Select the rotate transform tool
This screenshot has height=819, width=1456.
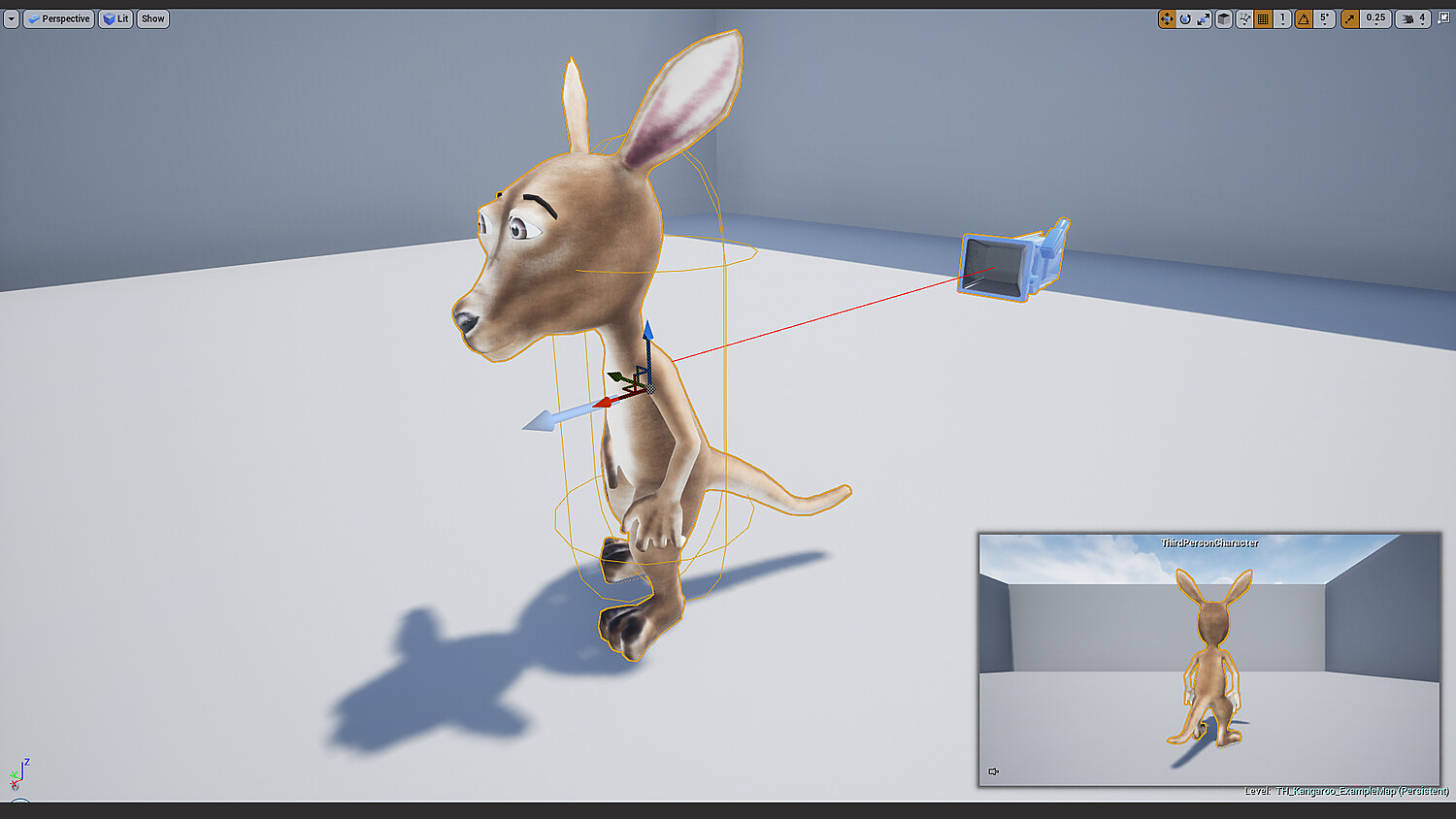click(1185, 18)
